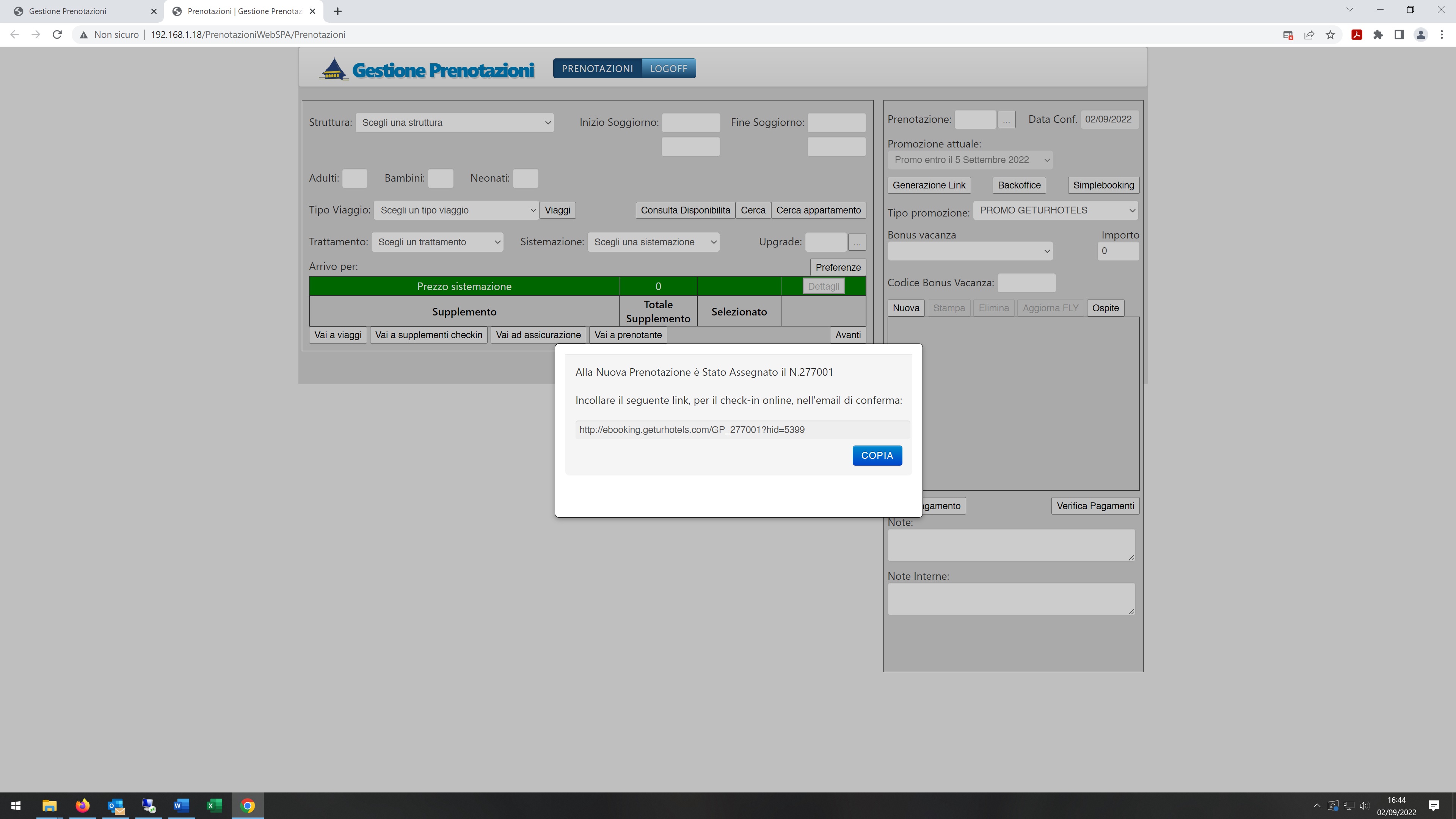Click the PRENOTAZIONI menu item
The height and width of the screenshot is (819, 1456).
tap(598, 68)
